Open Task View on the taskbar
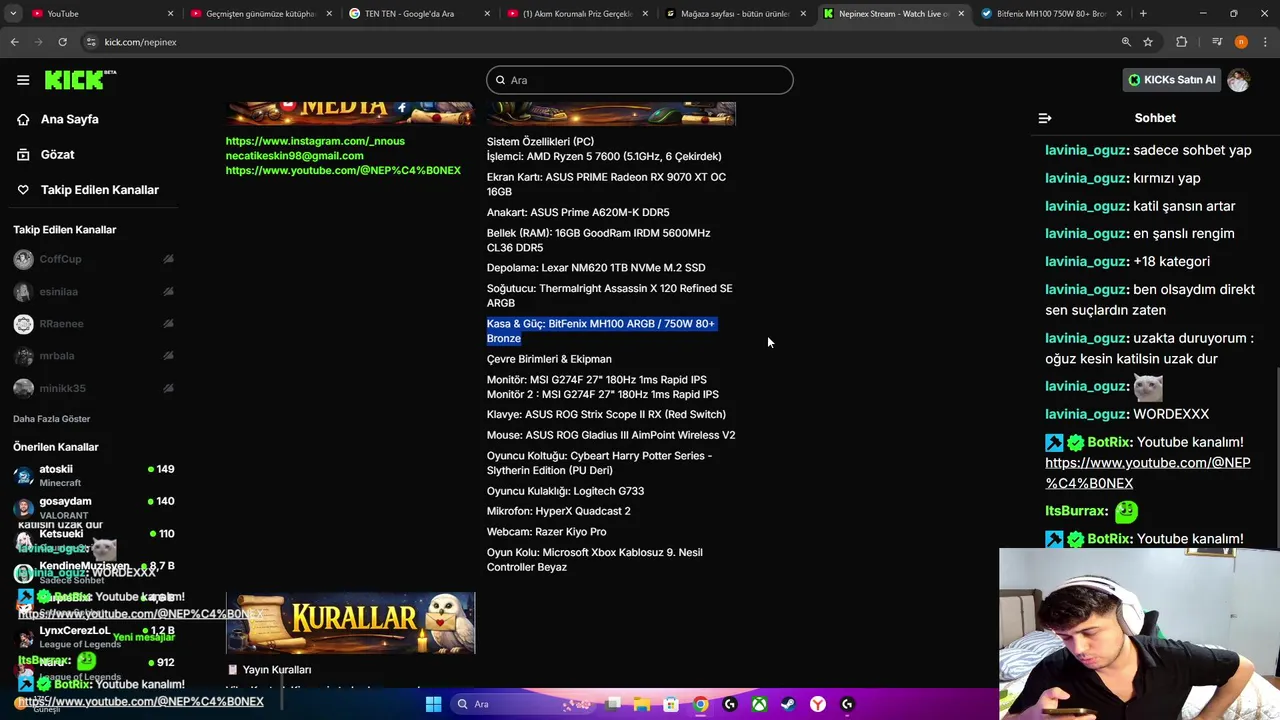 pyautogui.click(x=613, y=704)
